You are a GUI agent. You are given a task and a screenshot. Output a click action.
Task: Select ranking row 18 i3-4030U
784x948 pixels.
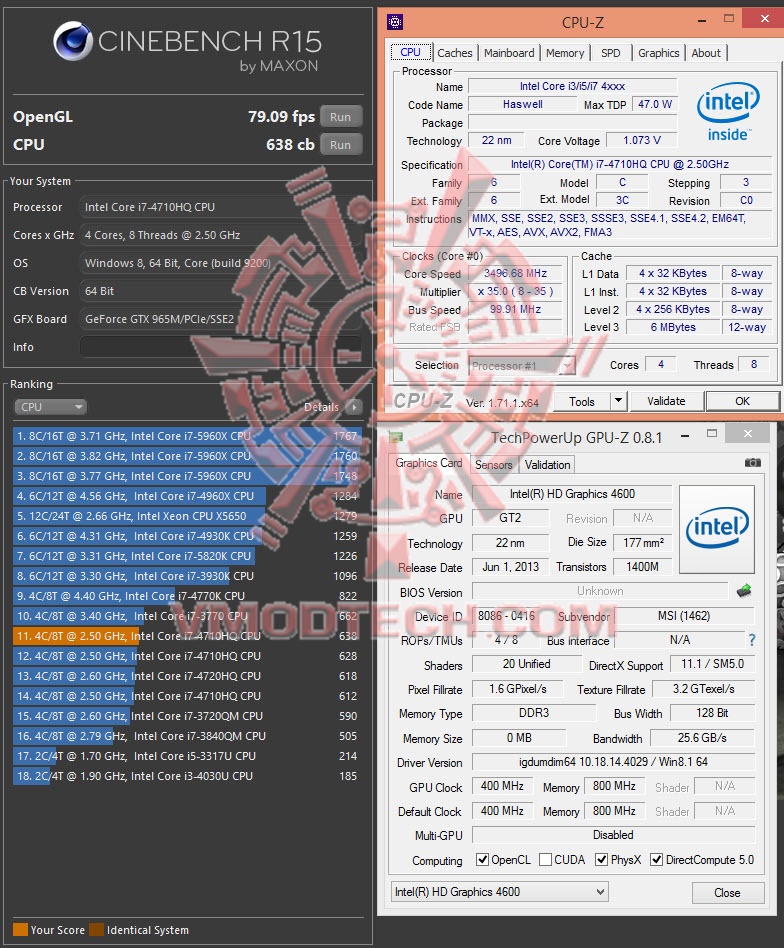tap(187, 776)
